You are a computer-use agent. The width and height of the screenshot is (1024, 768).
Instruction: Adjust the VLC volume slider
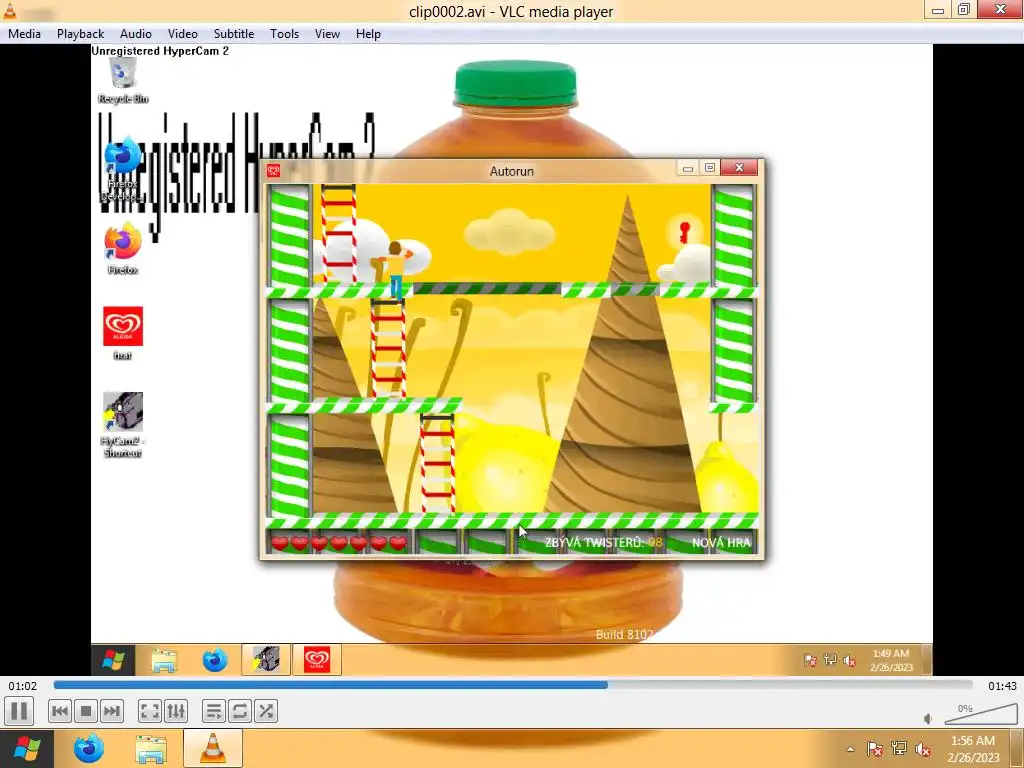[x=980, y=716]
